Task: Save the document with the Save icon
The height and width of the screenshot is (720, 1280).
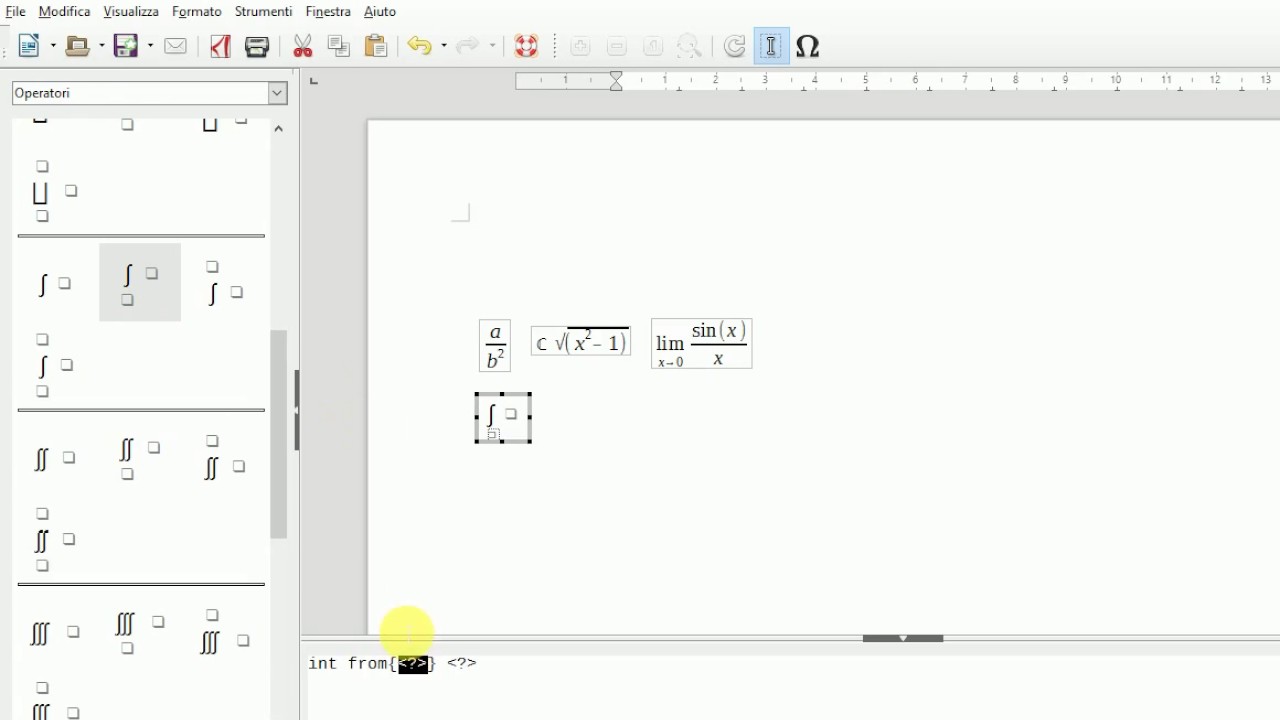Action: click(126, 46)
